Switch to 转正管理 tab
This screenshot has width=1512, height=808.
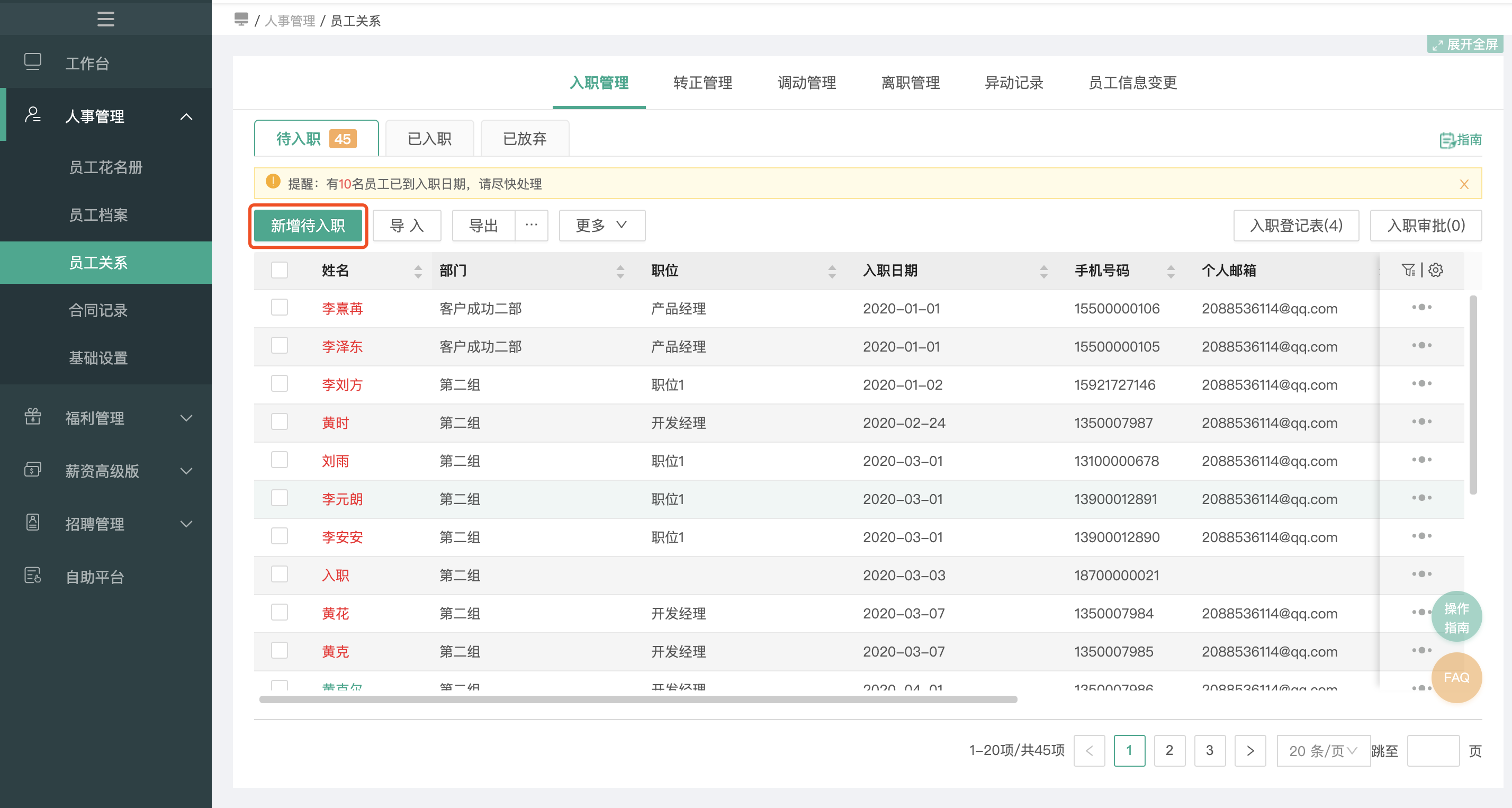(x=703, y=82)
